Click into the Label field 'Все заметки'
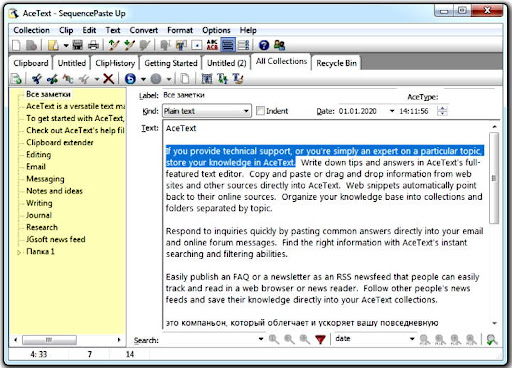The width and height of the screenshot is (512, 368). (x=280, y=95)
